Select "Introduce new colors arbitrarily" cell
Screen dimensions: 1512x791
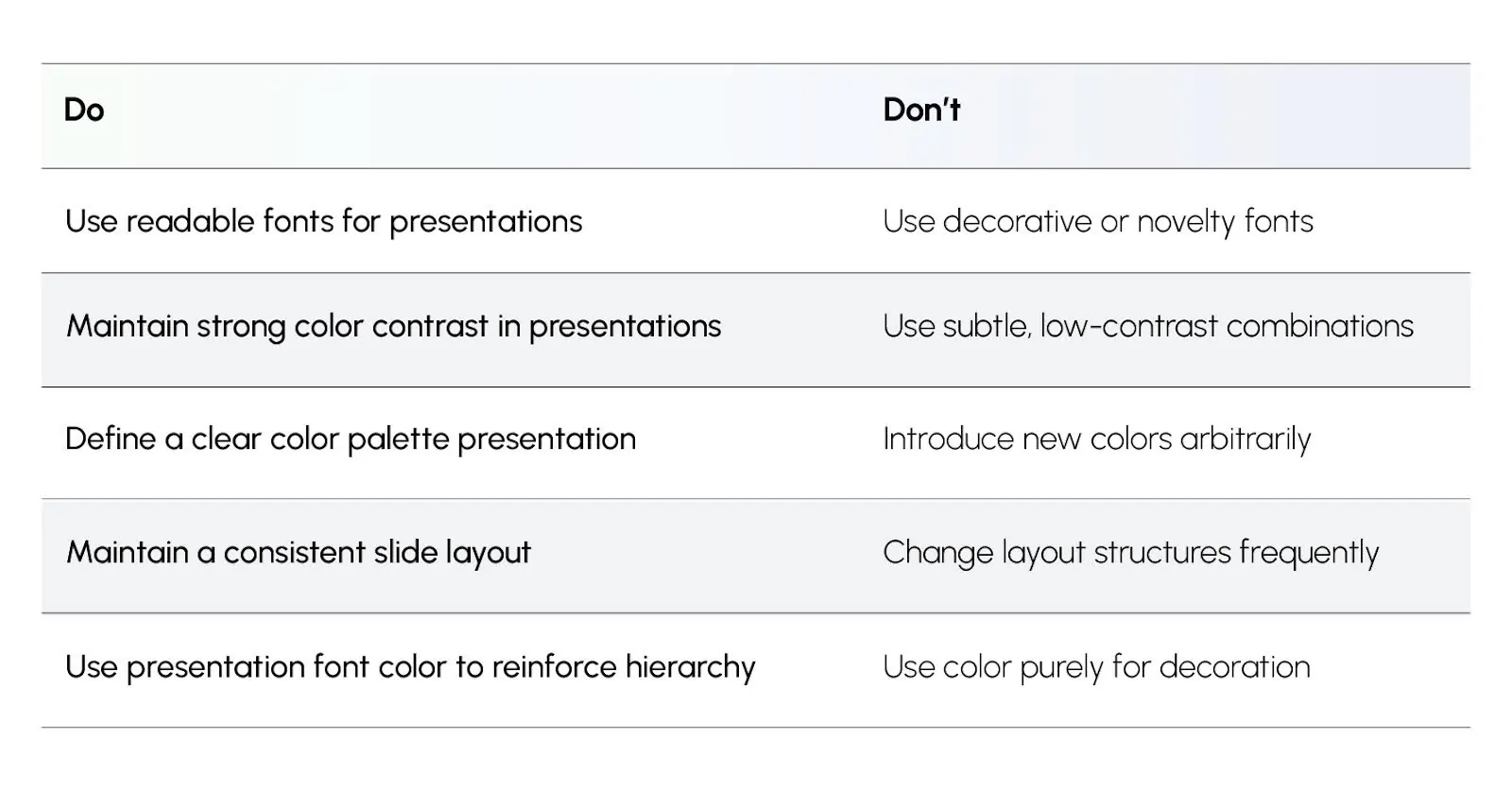click(x=1096, y=438)
